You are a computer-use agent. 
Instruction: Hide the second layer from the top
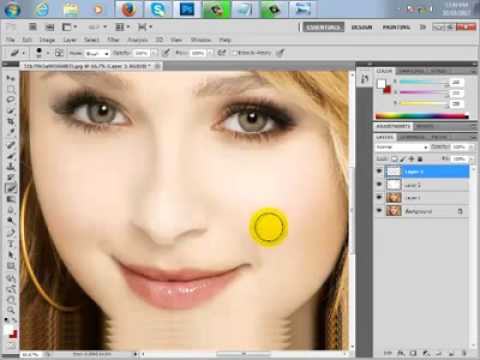pyautogui.click(x=379, y=184)
